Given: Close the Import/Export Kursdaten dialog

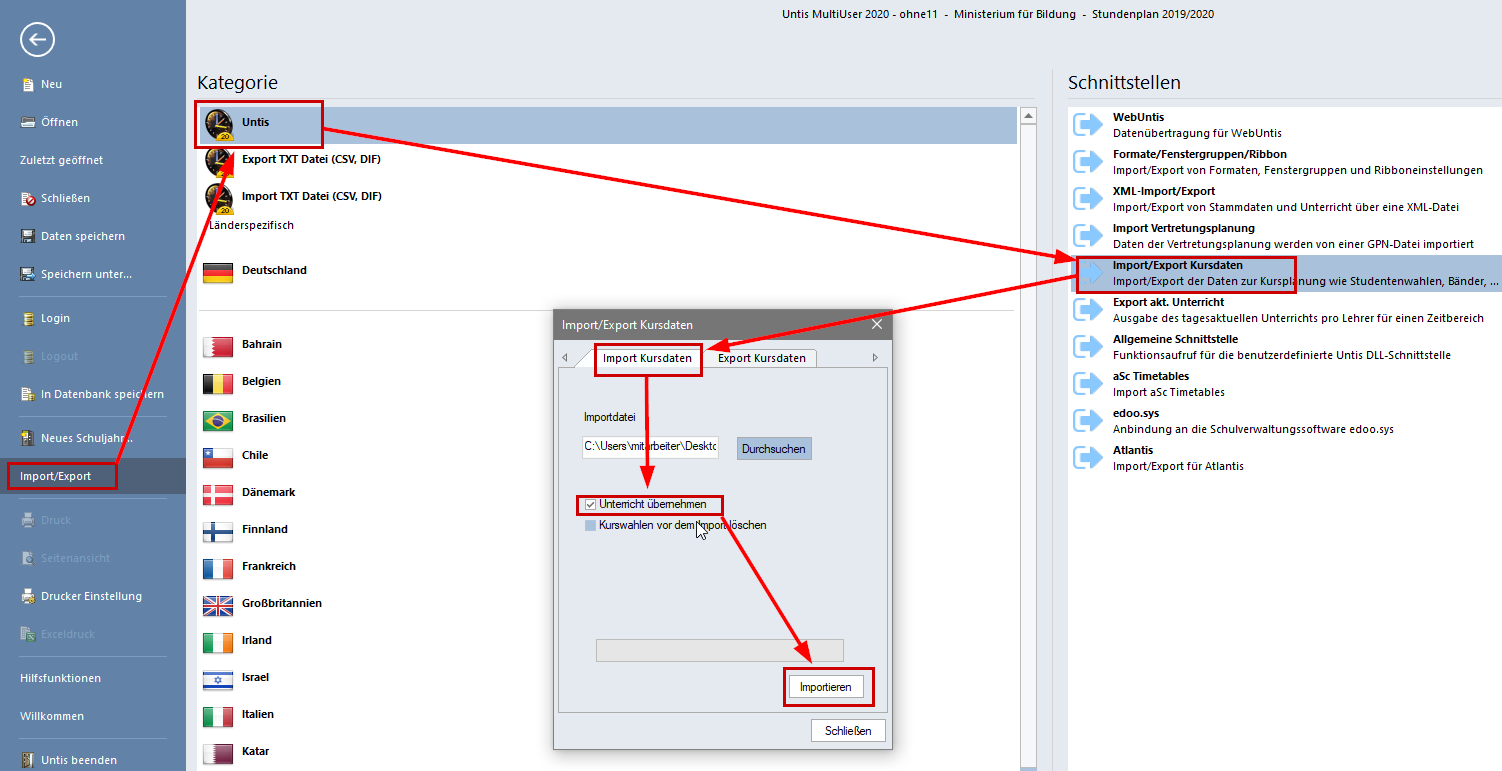Looking at the screenshot, I should [877, 325].
